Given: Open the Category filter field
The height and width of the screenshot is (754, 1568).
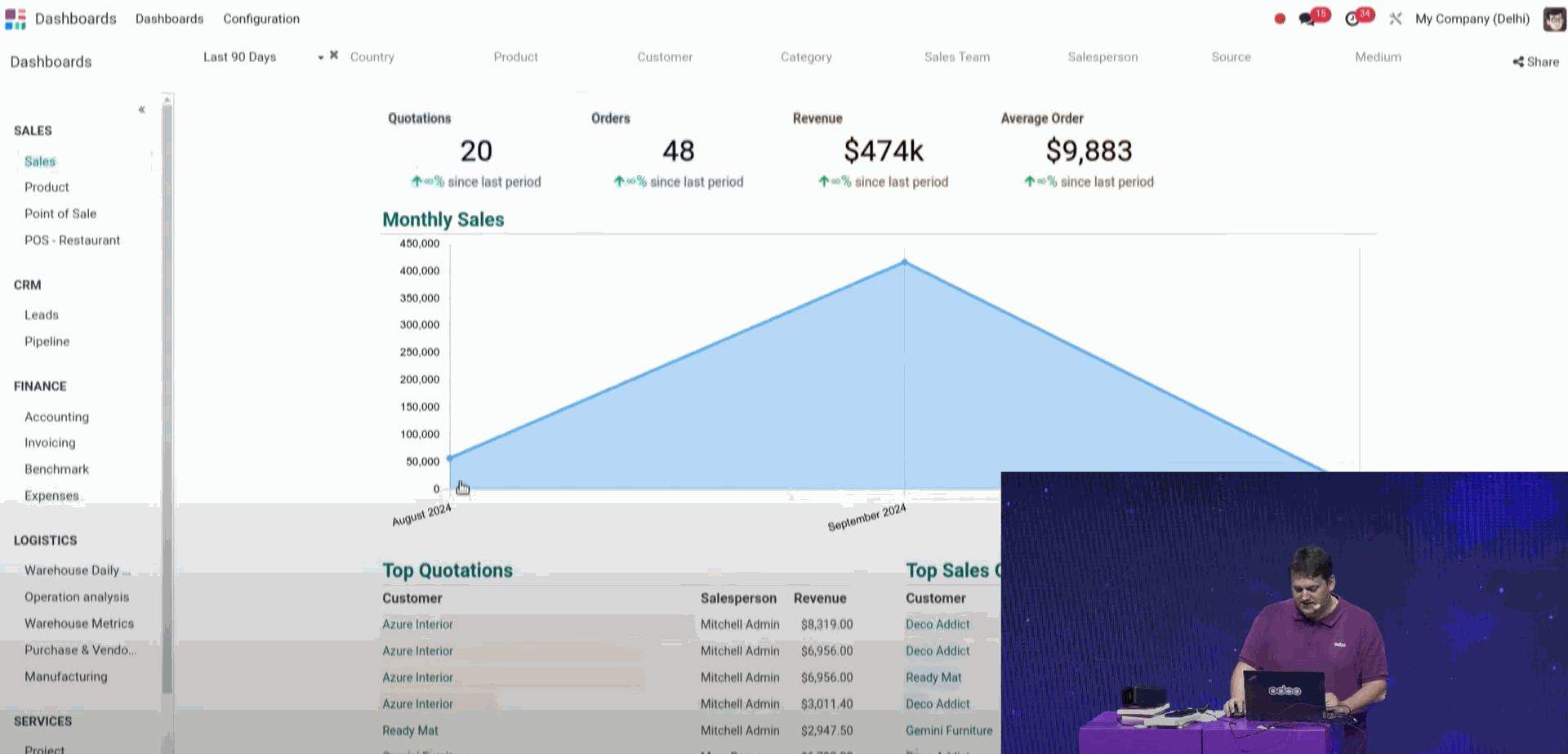Looking at the screenshot, I should [x=806, y=57].
